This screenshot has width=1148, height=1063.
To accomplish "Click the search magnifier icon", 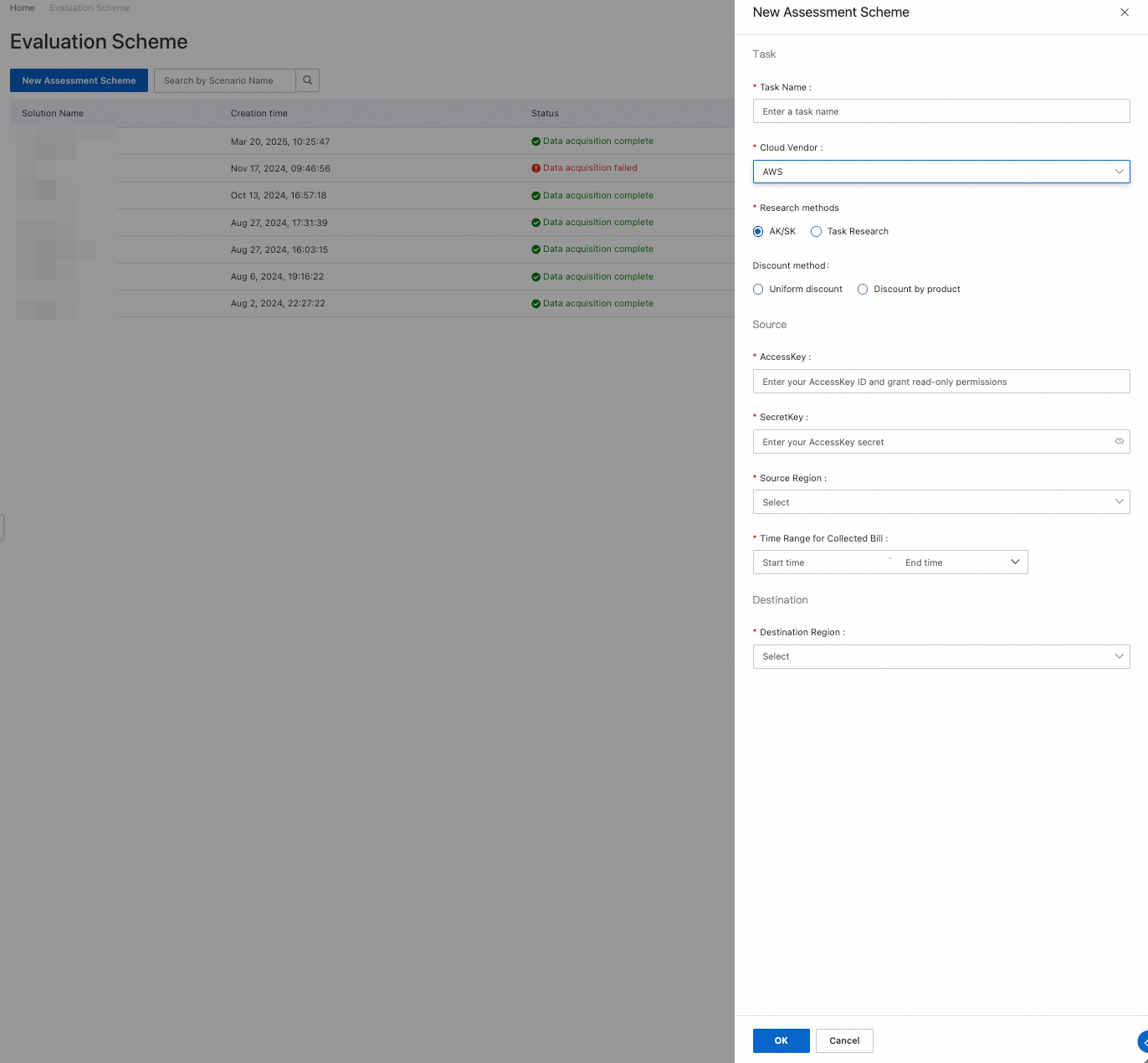I will point(307,80).
